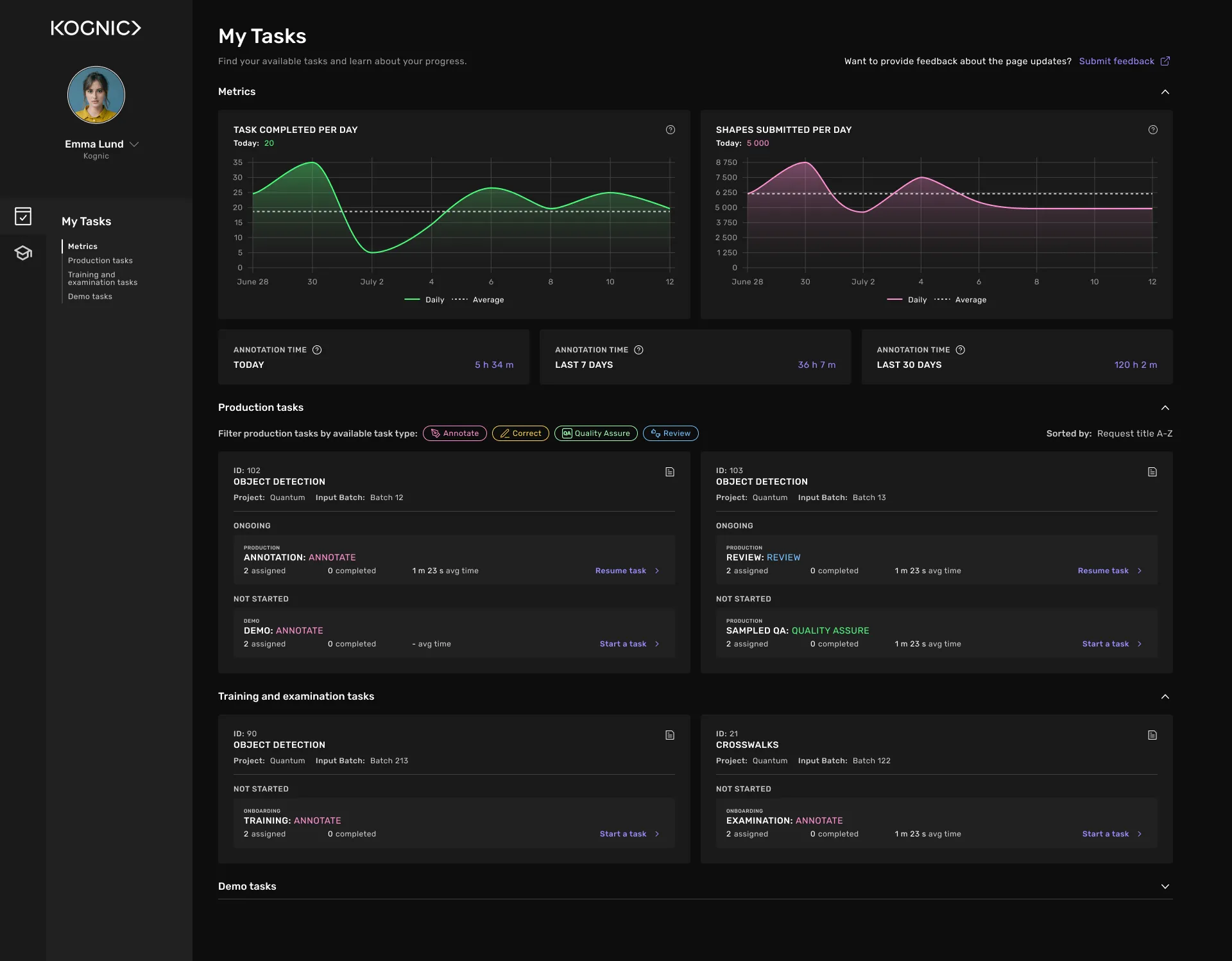Click help icon on Shapes Submitted Per Day chart
The width and height of the screenshot is (1232, 961).
[1153, 130]
